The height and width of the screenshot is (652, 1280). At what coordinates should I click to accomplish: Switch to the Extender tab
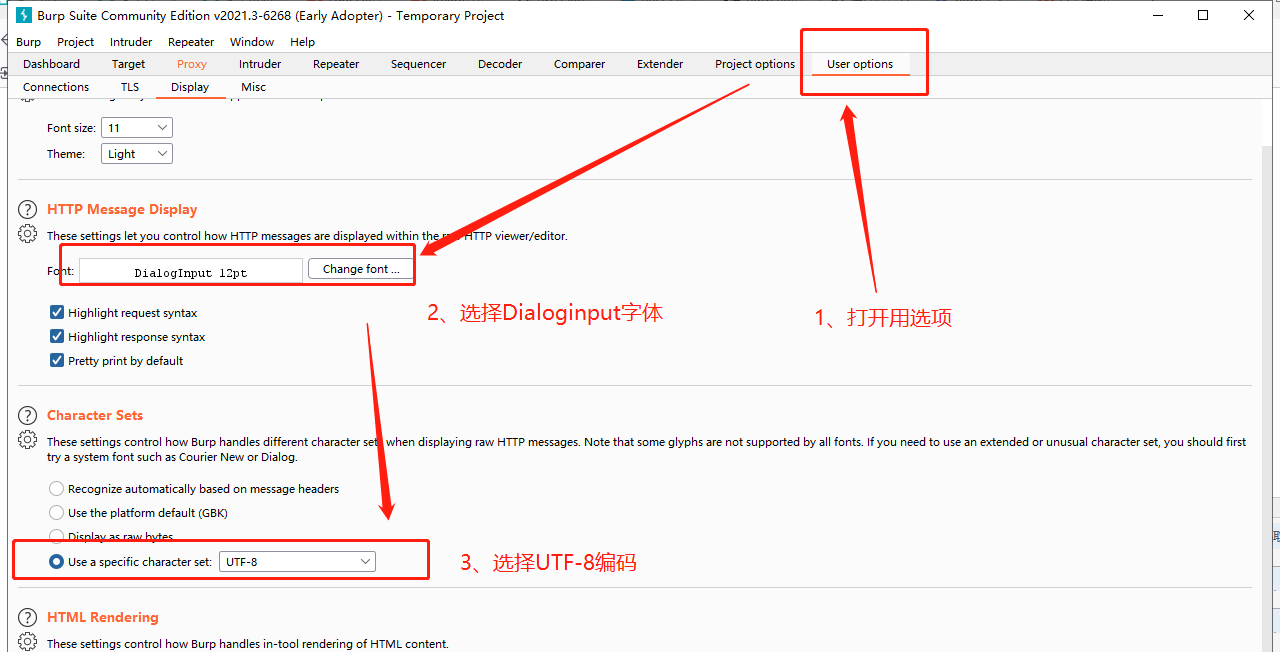point(660,64)
